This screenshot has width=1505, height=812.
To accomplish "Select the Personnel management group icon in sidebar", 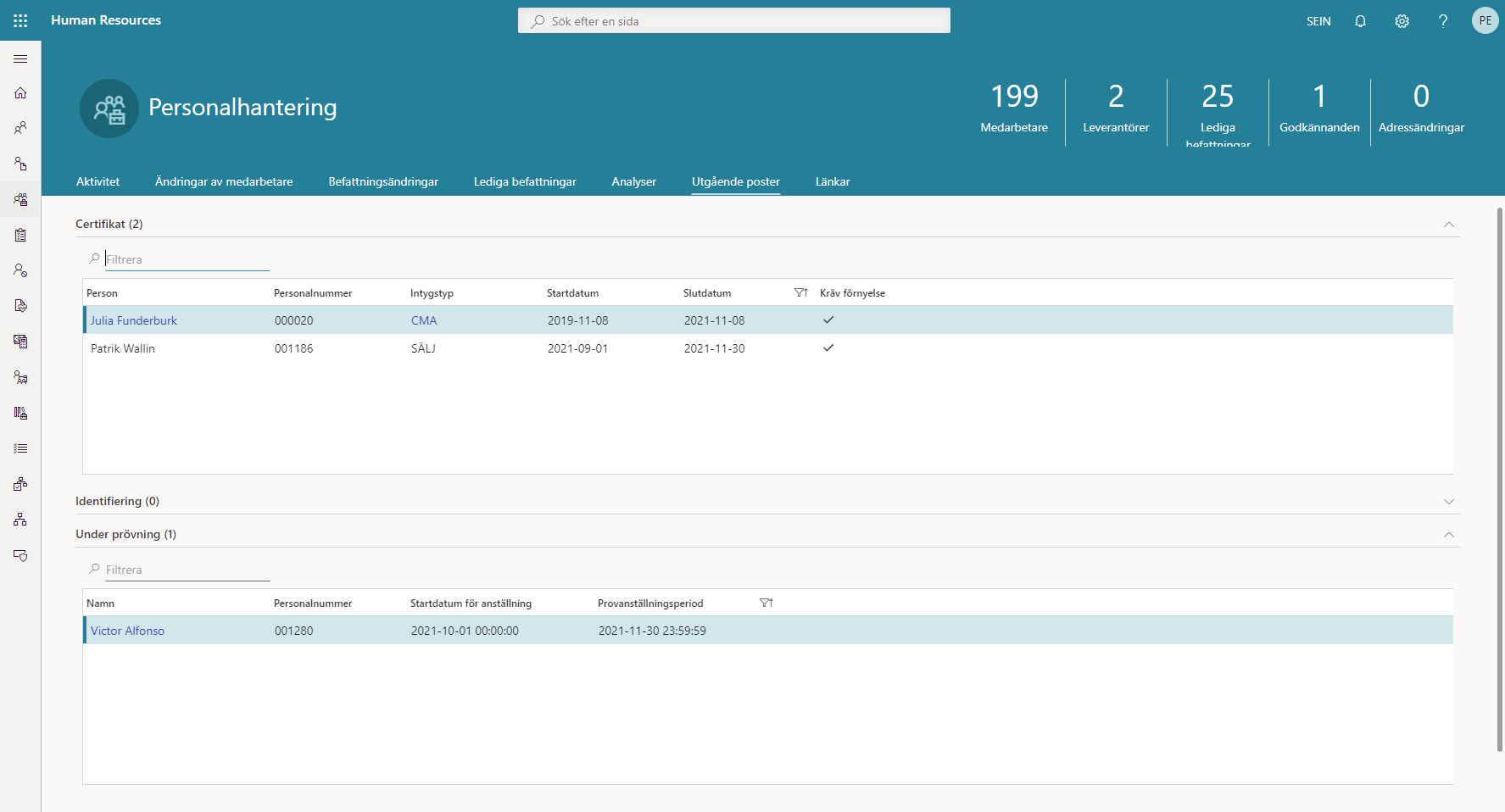I will [20, 199].
